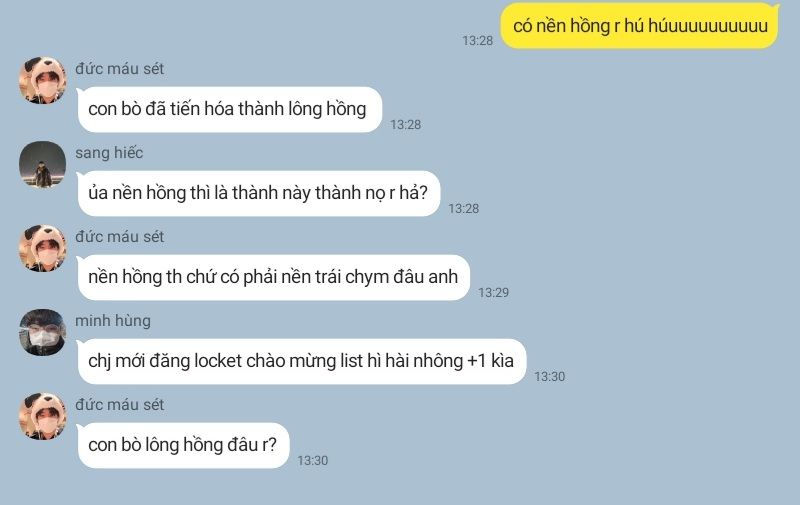Tap message 'con bò đã tiến hóa thành lông hồng'
Image resolution: width=800 pixels, height=505 pixels.
click(x=229, y=109)
